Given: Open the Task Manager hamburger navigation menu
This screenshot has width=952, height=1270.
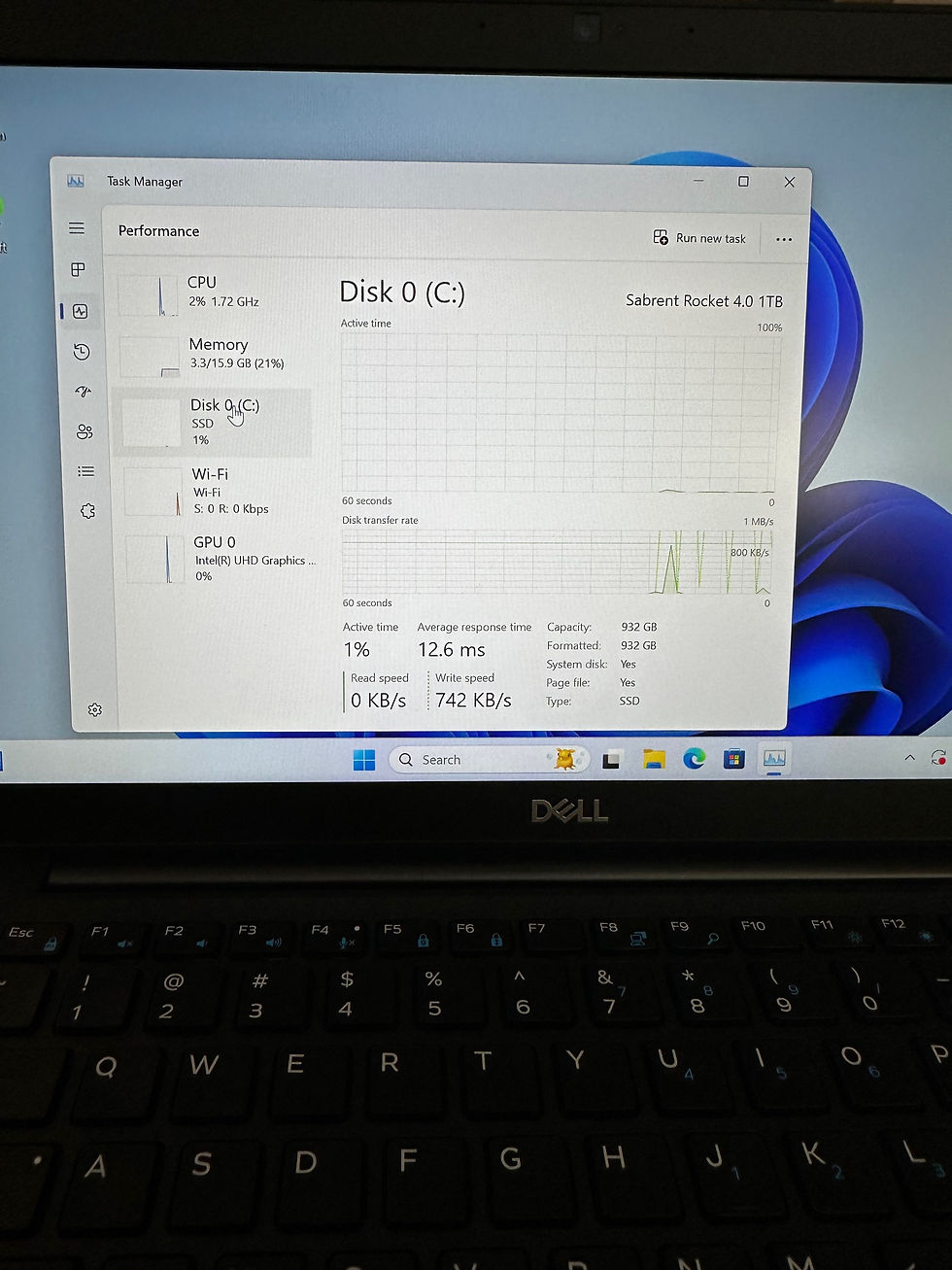Looking at the screenshot, I should click(77, 228).
